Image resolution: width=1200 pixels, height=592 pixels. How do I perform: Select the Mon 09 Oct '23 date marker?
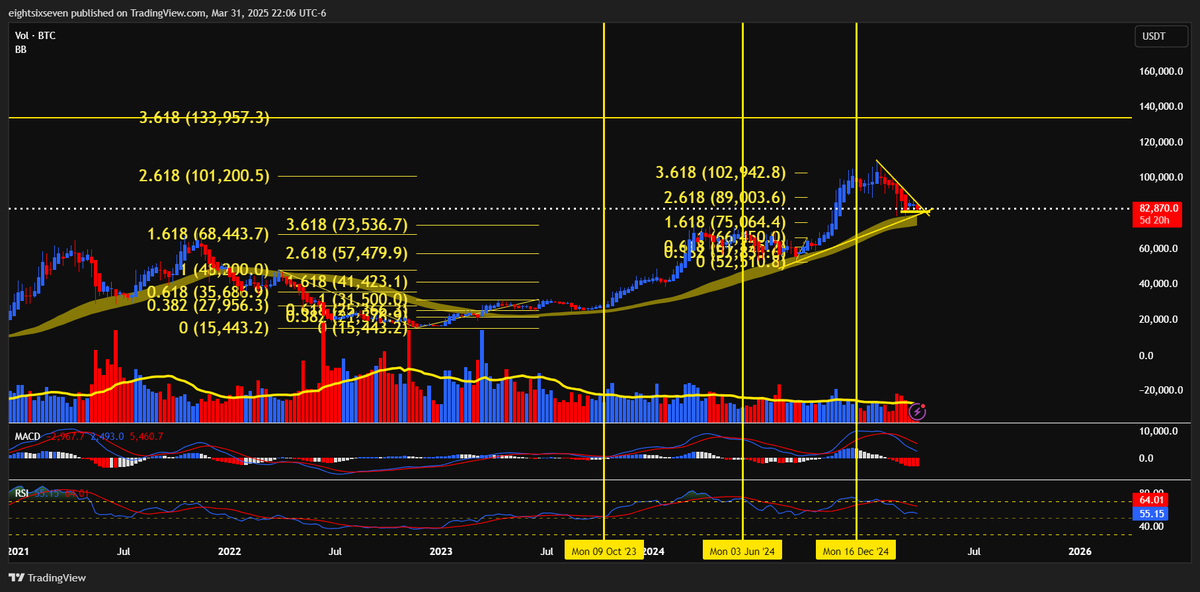click(x=602, y=551)
